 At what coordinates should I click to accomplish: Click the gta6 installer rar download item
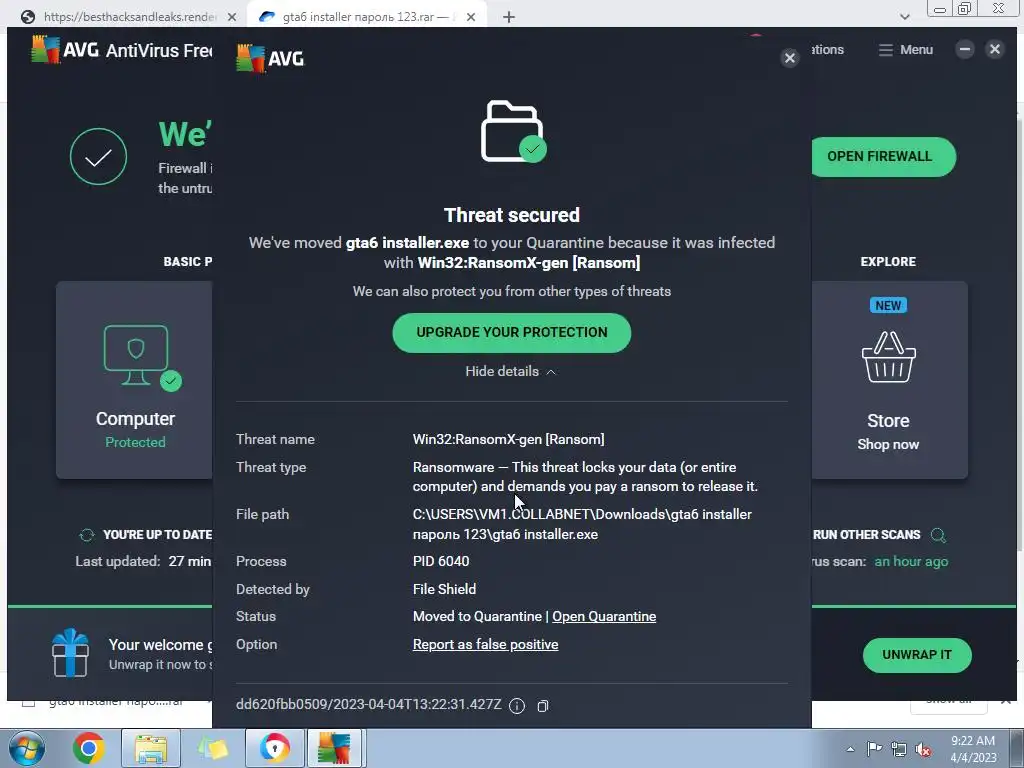coord(116,702)
